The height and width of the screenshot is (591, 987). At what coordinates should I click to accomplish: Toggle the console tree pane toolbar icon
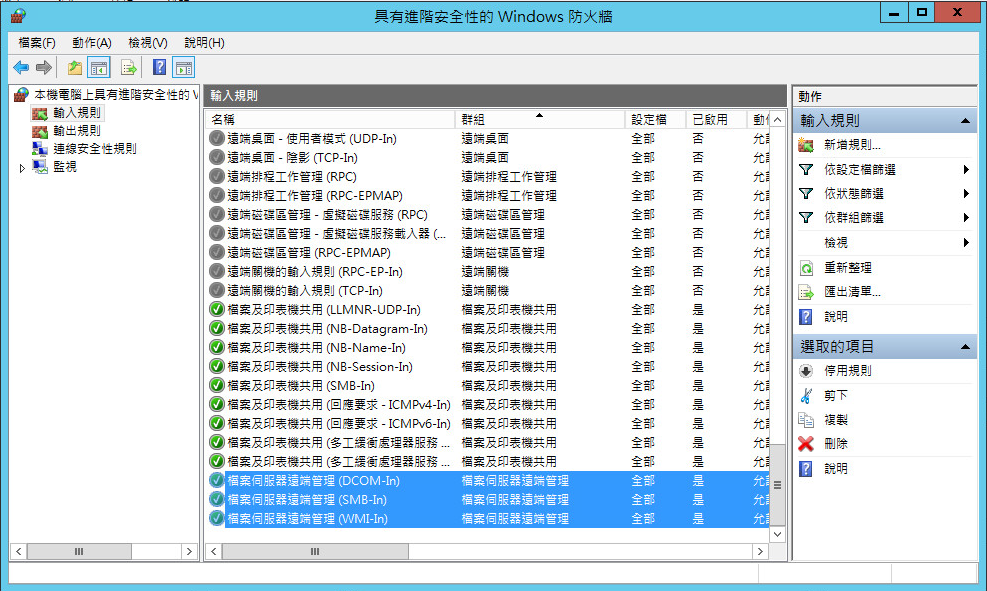[x=99, y=67]
